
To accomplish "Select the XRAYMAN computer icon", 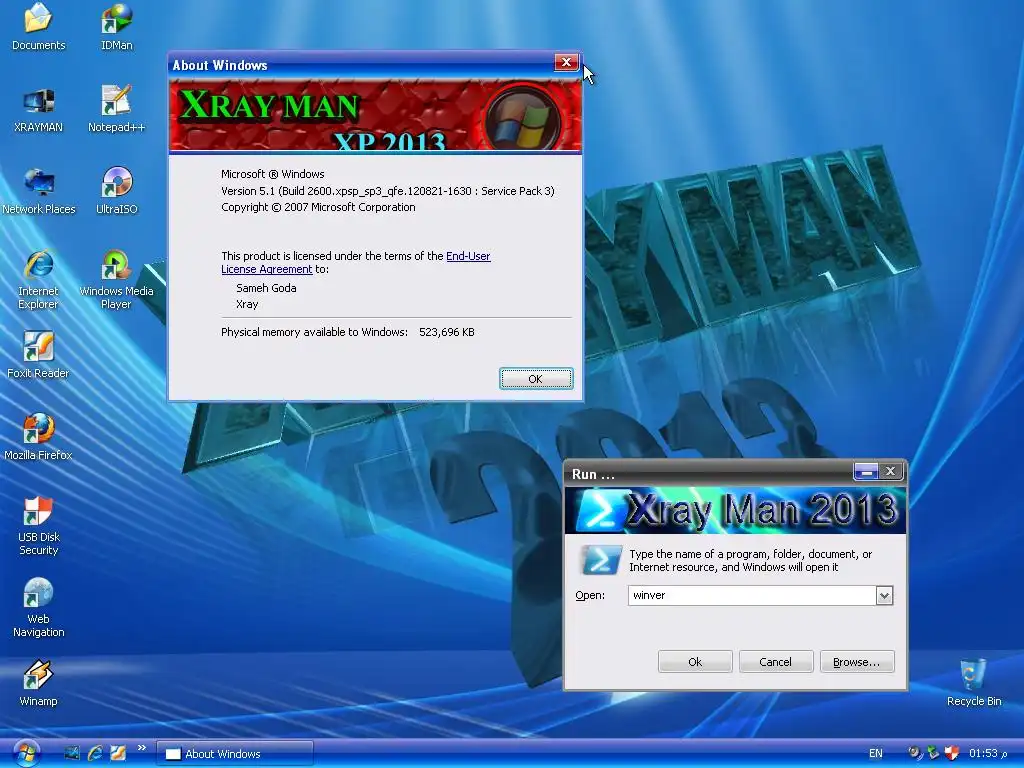I will (x=39, y=109).
